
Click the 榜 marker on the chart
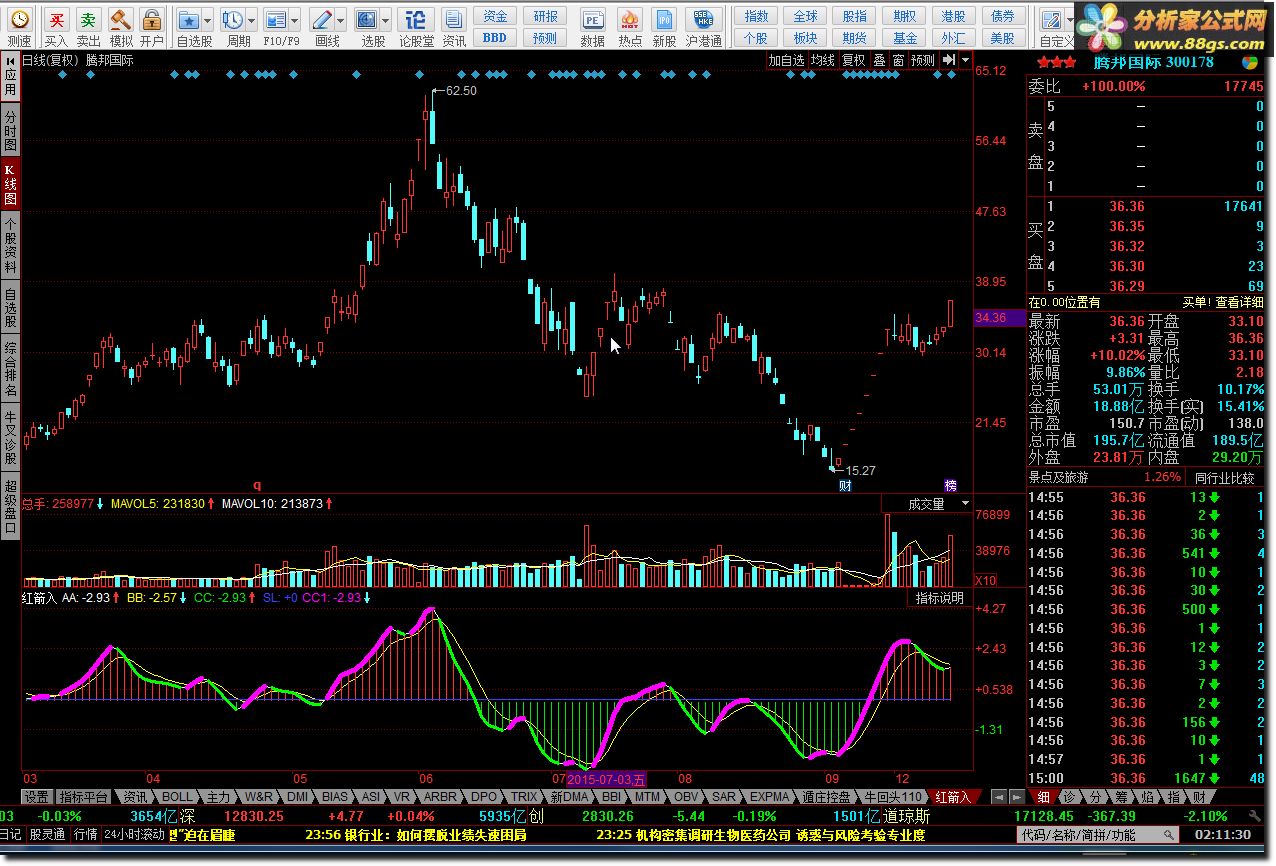(x=951, y=486)
